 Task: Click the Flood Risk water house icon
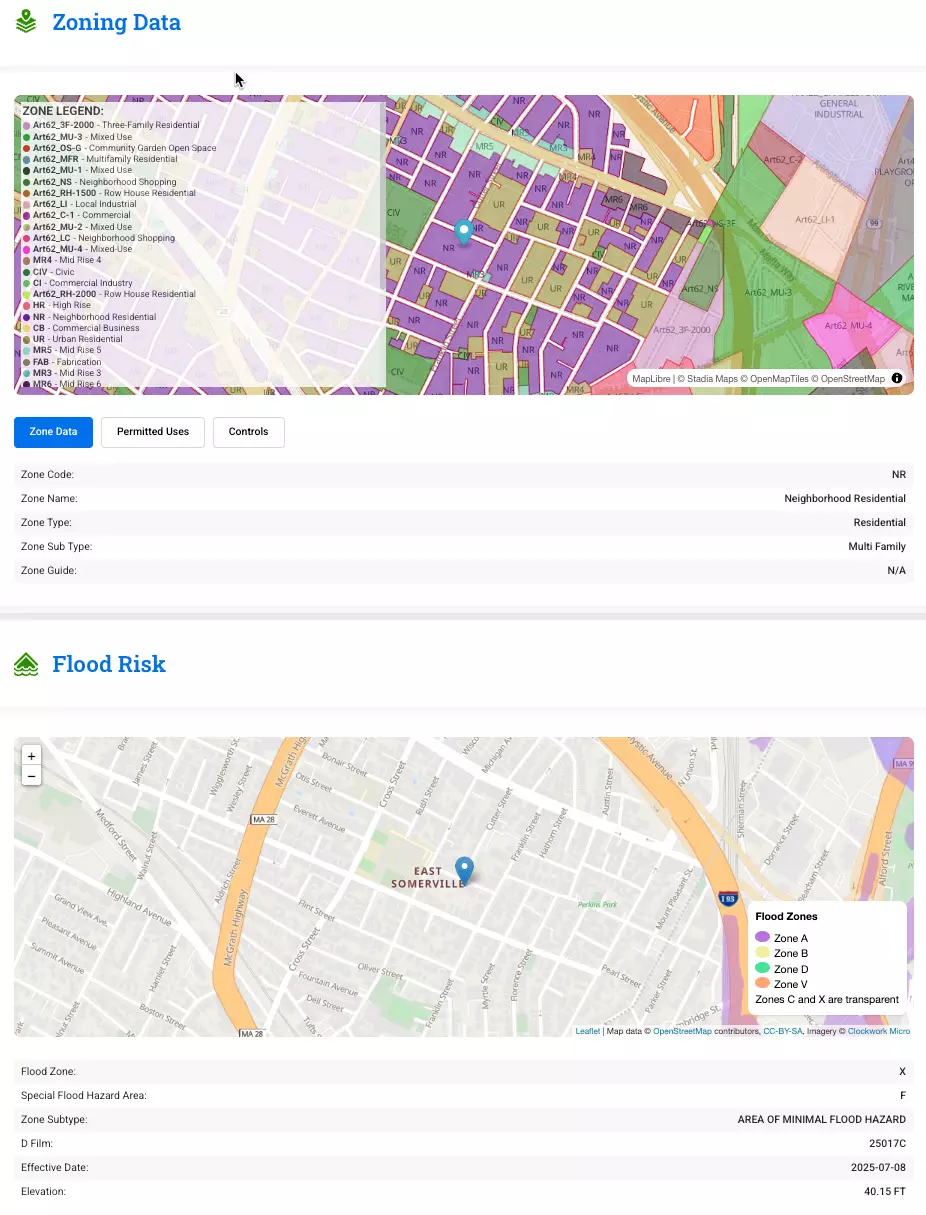(26, 664)
